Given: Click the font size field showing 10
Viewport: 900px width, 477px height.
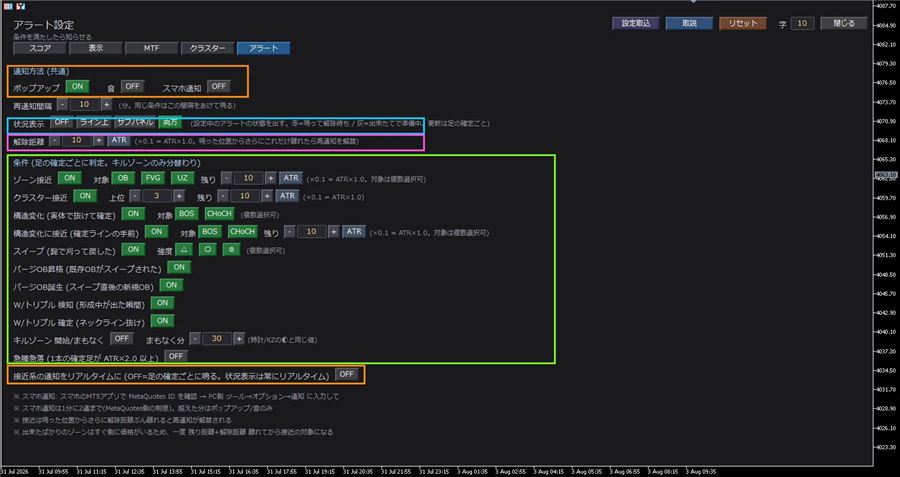Looking at the screenshot, I should click(x=802, y=24).
